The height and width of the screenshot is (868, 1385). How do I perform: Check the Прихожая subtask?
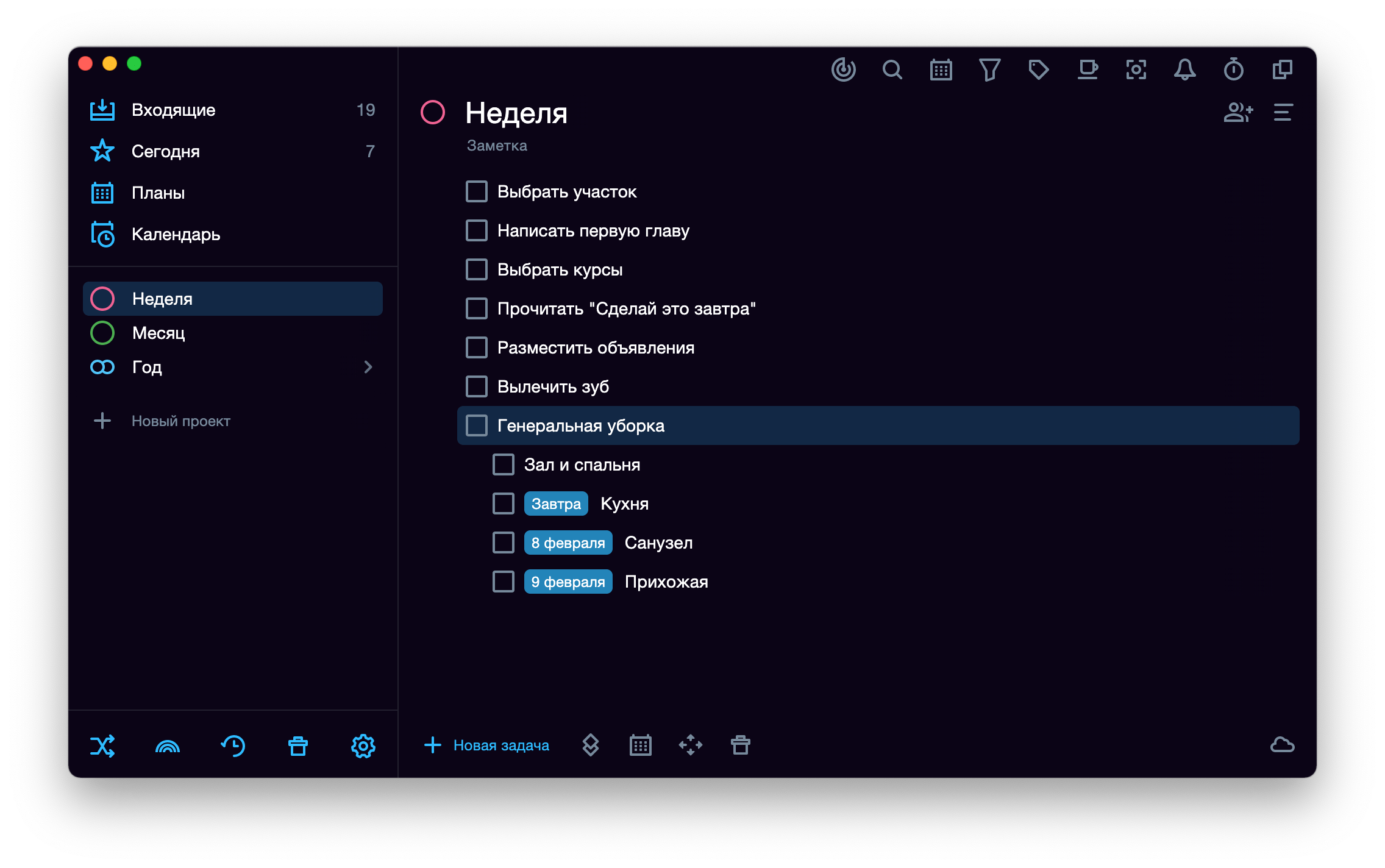[504, 582]
